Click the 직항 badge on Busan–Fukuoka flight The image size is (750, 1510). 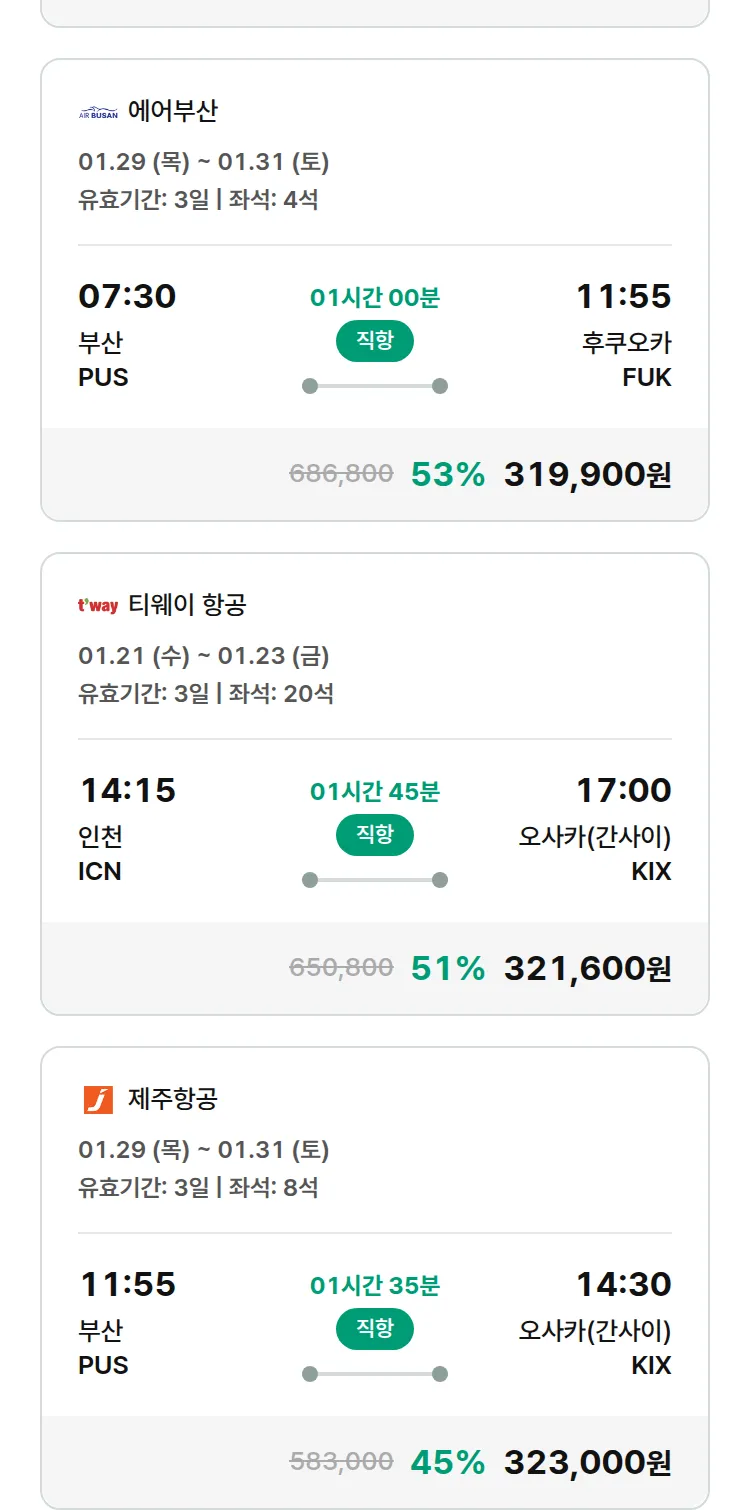375,342
